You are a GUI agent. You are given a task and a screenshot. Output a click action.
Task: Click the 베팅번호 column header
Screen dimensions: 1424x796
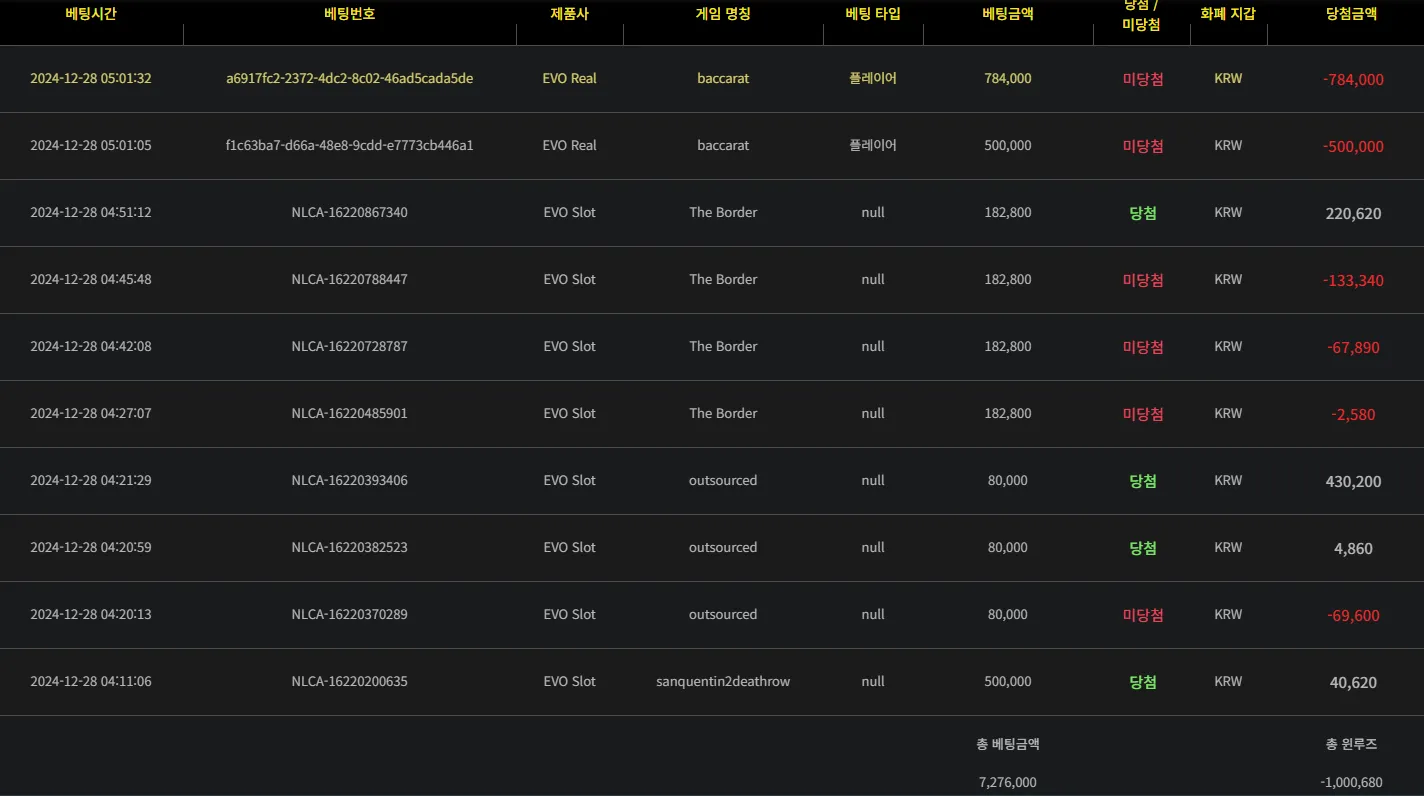pyautogui.click(x=350, y=14)
